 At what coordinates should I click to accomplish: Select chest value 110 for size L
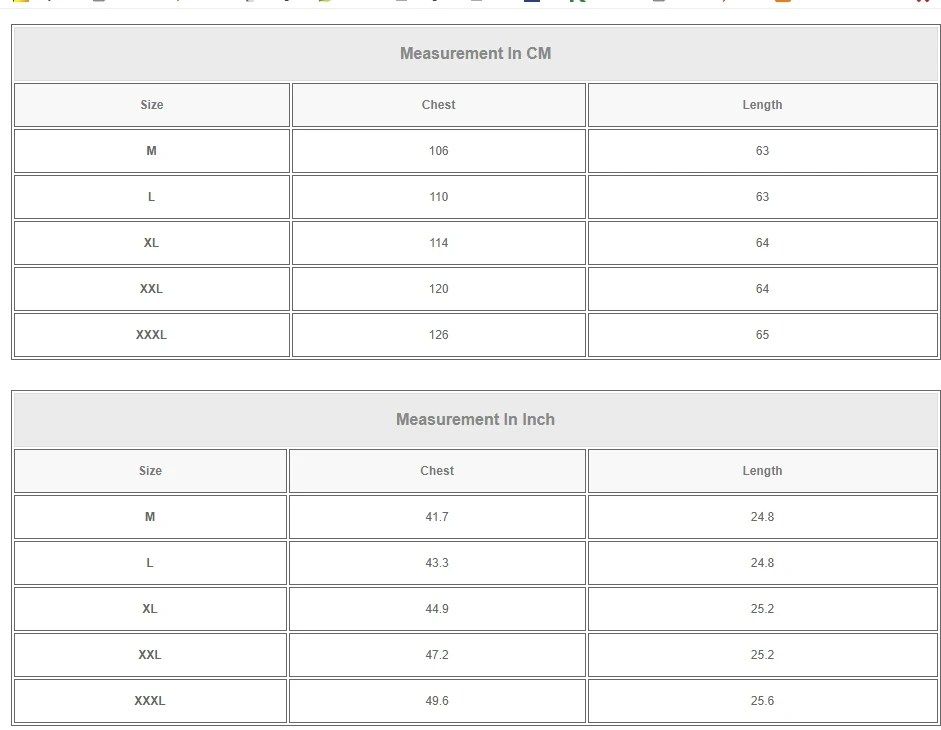click(x=438, y=197)
